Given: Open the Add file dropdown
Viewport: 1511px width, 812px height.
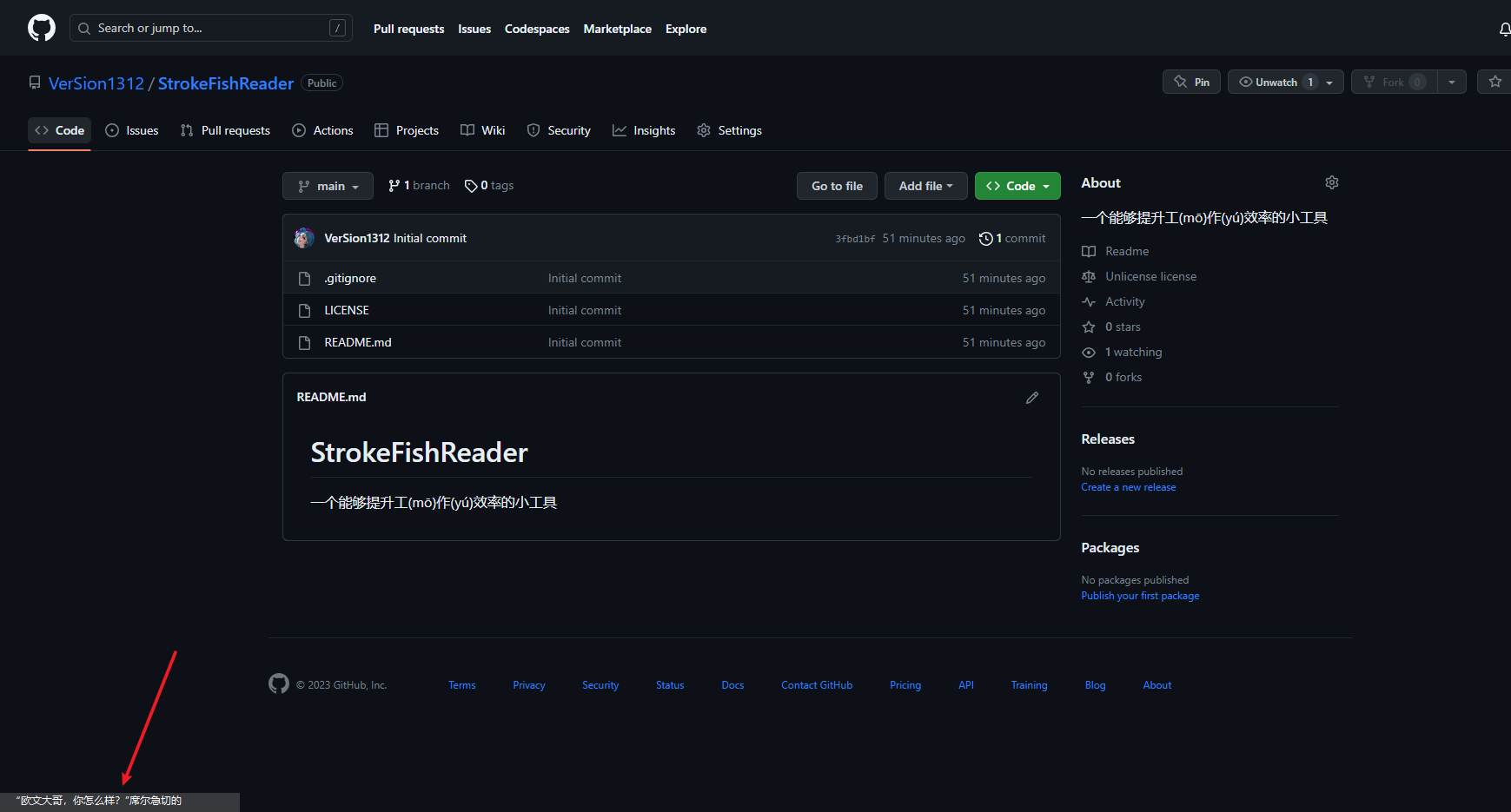Looking at the screenshot, I should 925,186.
